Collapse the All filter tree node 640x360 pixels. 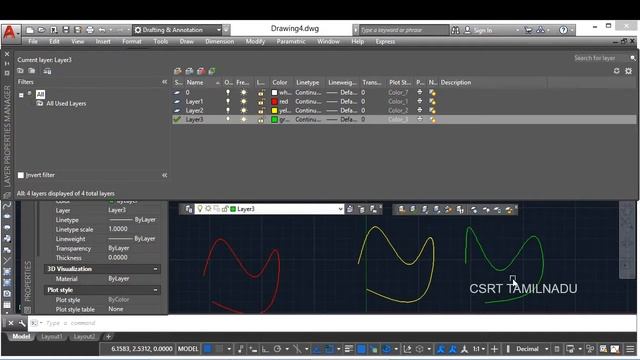21,95
